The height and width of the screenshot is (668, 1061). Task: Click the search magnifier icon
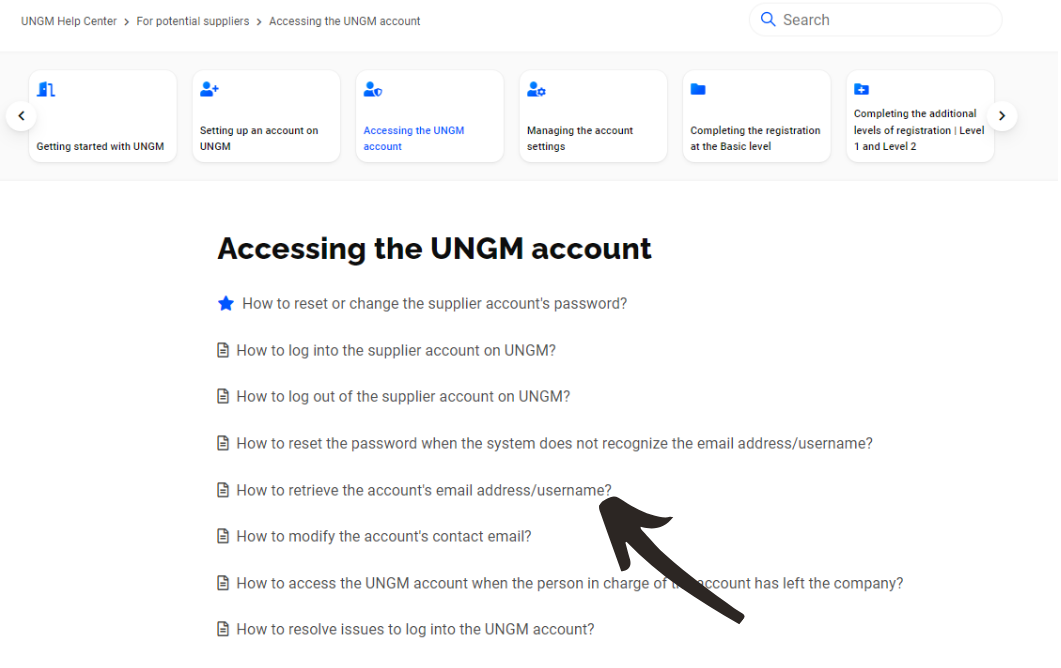pos(767,20)
